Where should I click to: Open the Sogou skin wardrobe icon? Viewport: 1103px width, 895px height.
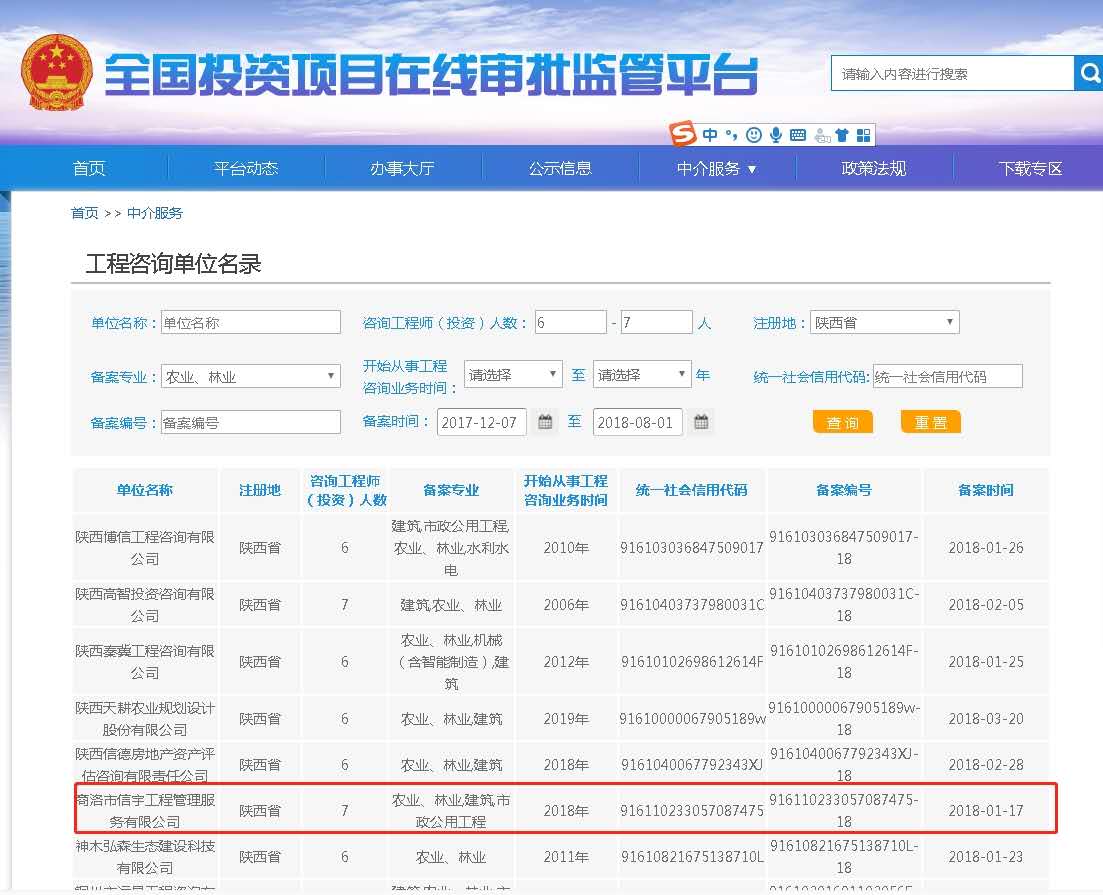click(x=843, y=133)
